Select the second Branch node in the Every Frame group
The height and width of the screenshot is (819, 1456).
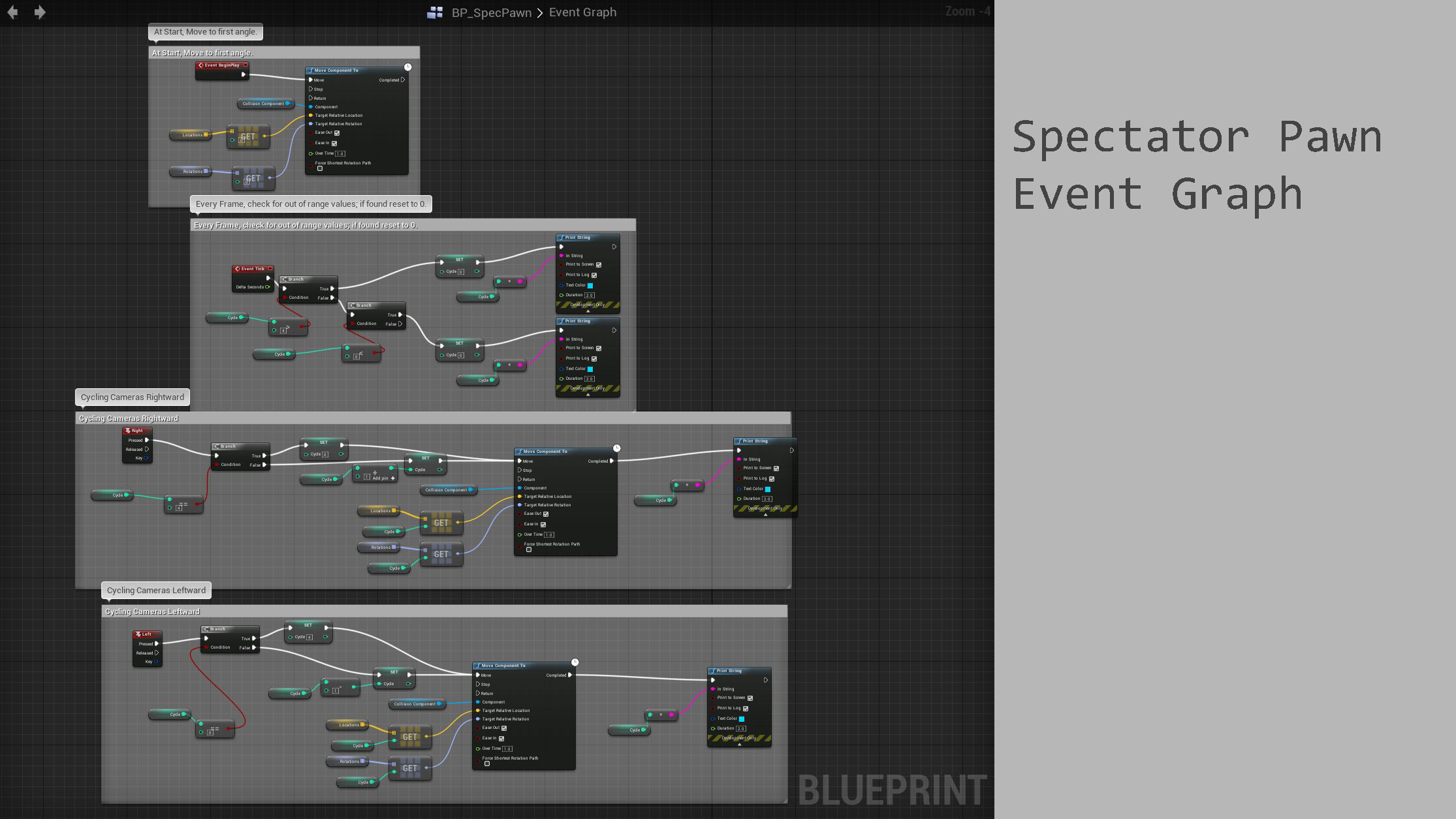tap(376, 315)
